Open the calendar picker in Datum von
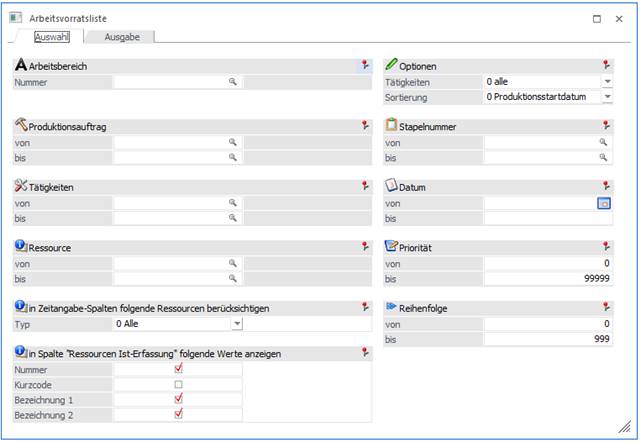The width and height of the screenshot is (641, 443). click(x=603, y=203)
